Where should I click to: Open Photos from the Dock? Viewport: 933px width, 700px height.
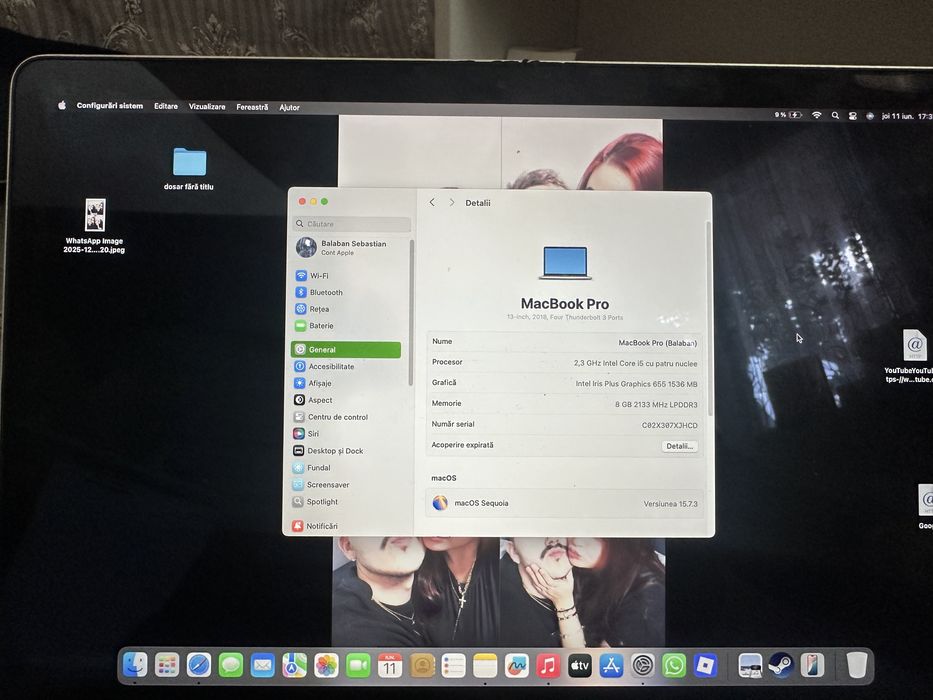pos(326,665)
